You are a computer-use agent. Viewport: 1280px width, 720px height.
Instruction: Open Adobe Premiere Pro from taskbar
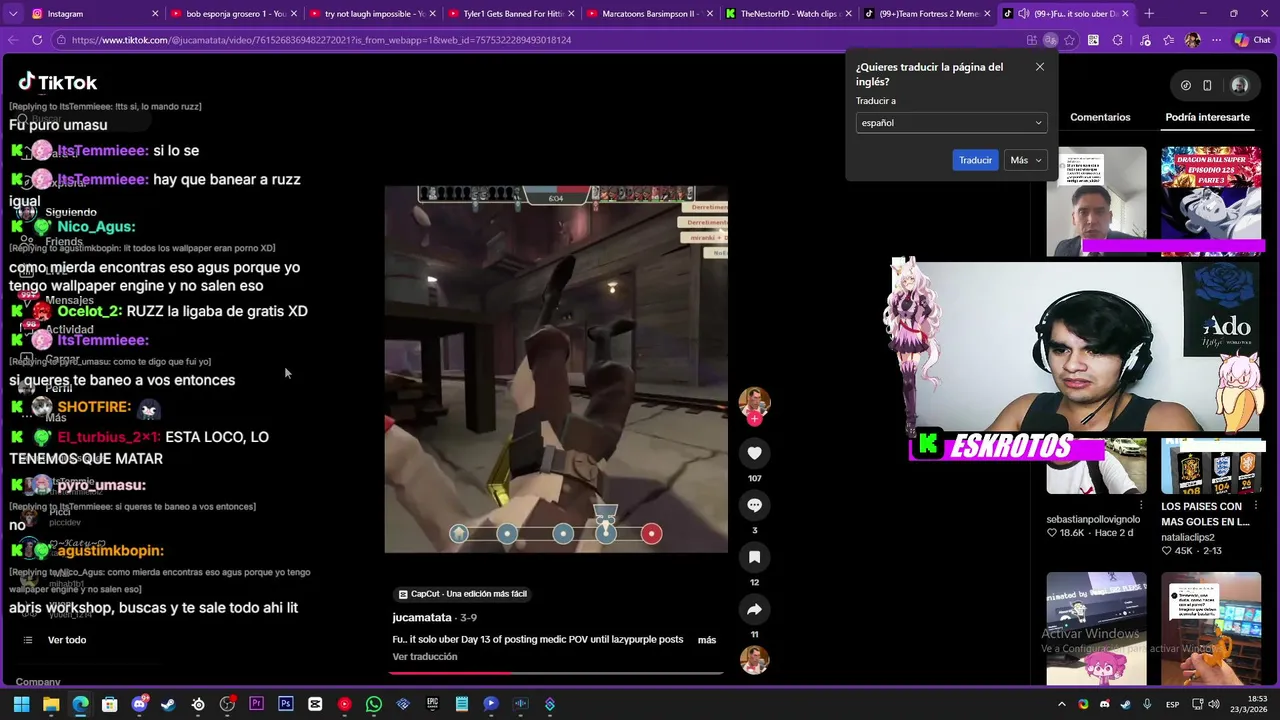coord(256,704)
